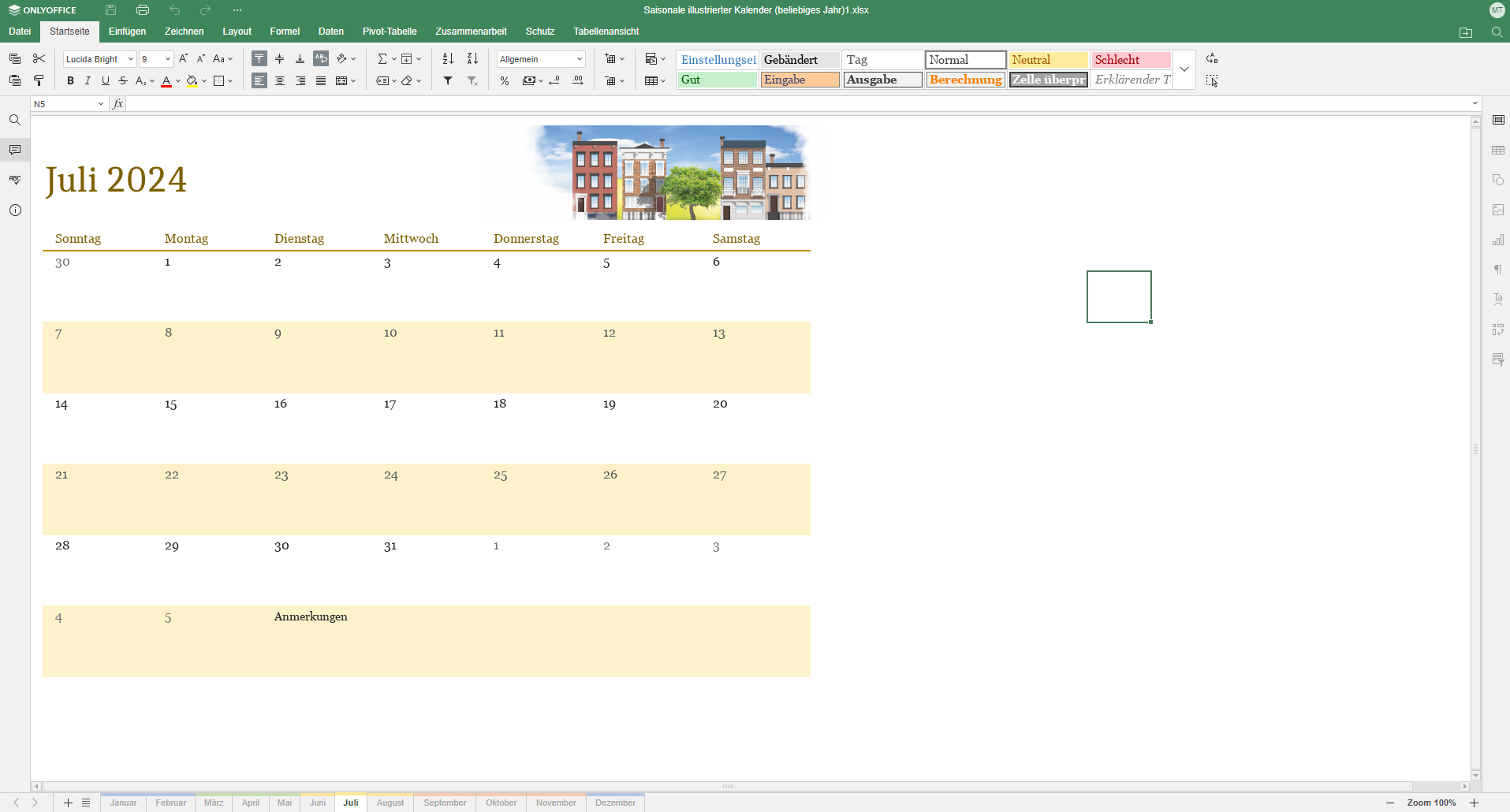Toggle bold formatting
The width and height of the screenshot is (1510, 812).
70,80
